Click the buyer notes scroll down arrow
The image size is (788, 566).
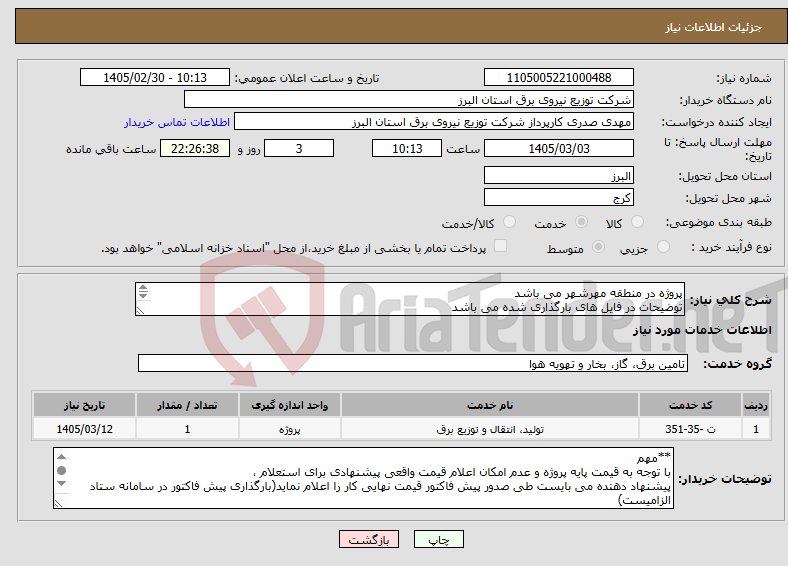click(x=61, y=484)
